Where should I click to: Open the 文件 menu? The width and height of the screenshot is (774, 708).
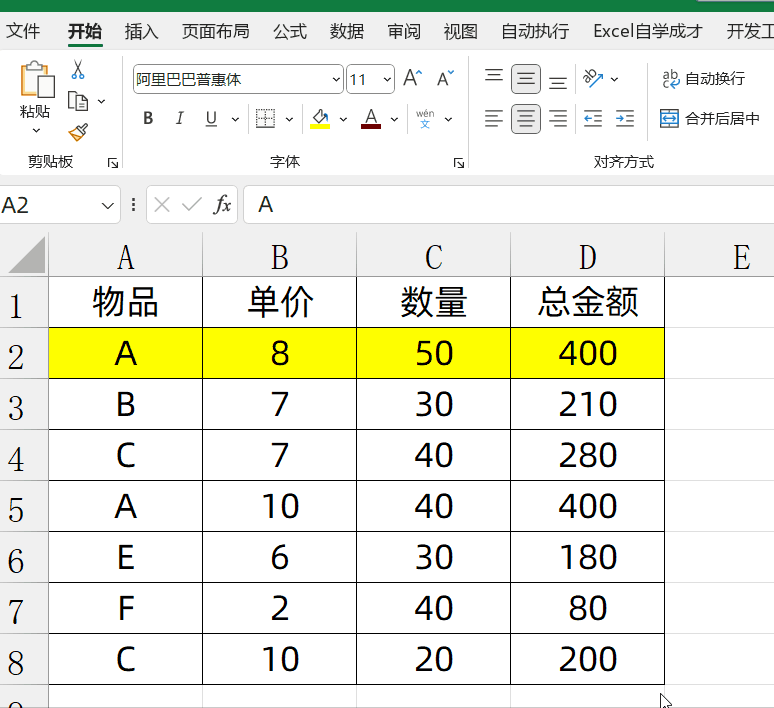[x=23, y=31]
